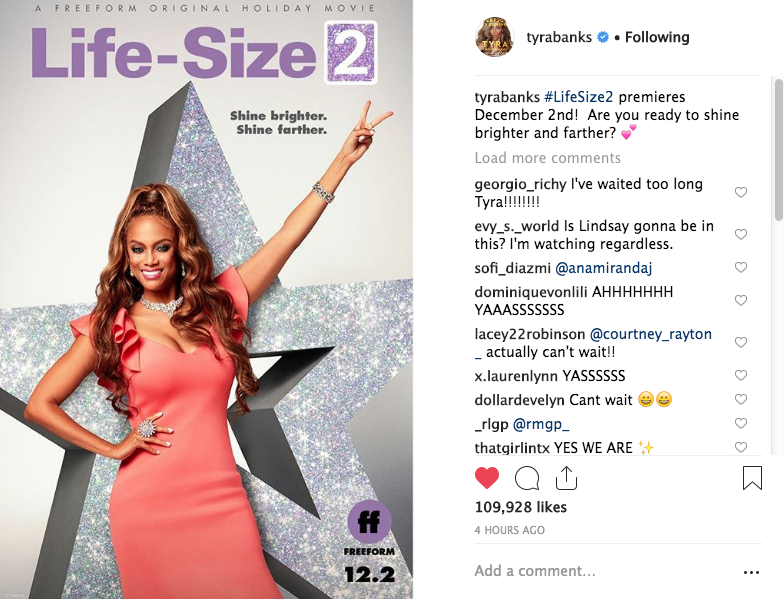Image resolution: width=784 pixels, height=599 pixels.
Task: Click the tyrabanks username in header
Action: (559, 38)
